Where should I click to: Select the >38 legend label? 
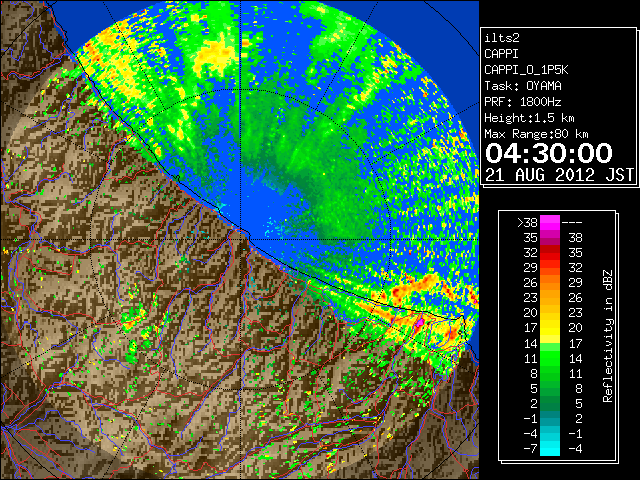[x=527, y=222]
